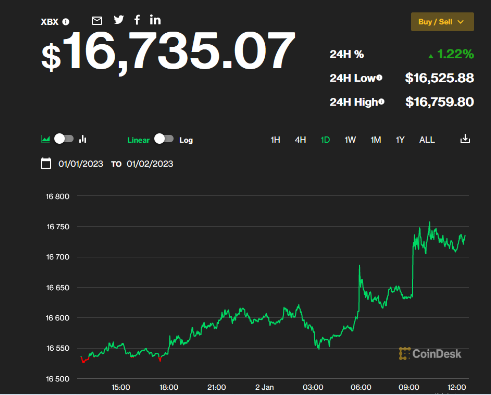This screenshot has height=395, width=491.
Task: Click the 24H % label
Action: pyautogui.click(x=347, y=54)
